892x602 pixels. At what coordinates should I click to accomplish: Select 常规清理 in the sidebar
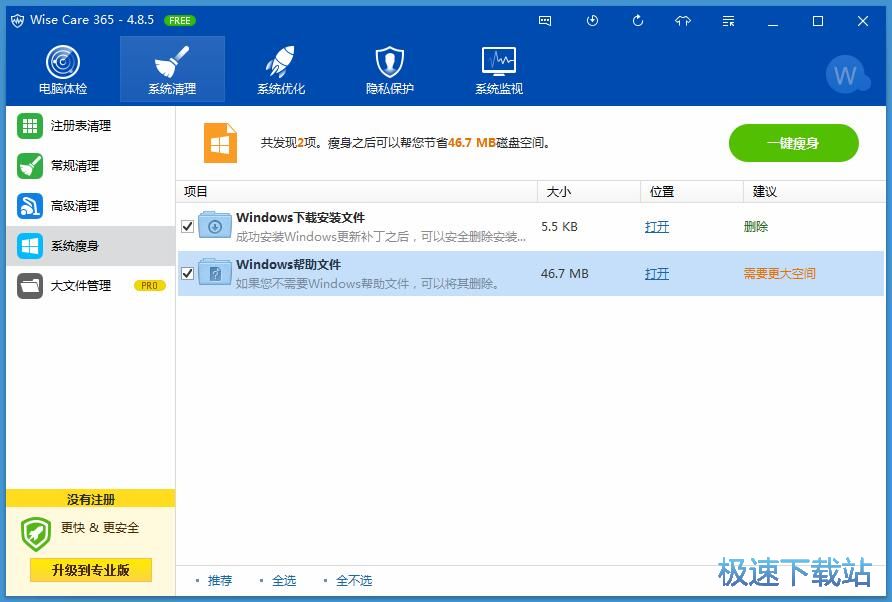click(x=90, y=166)
